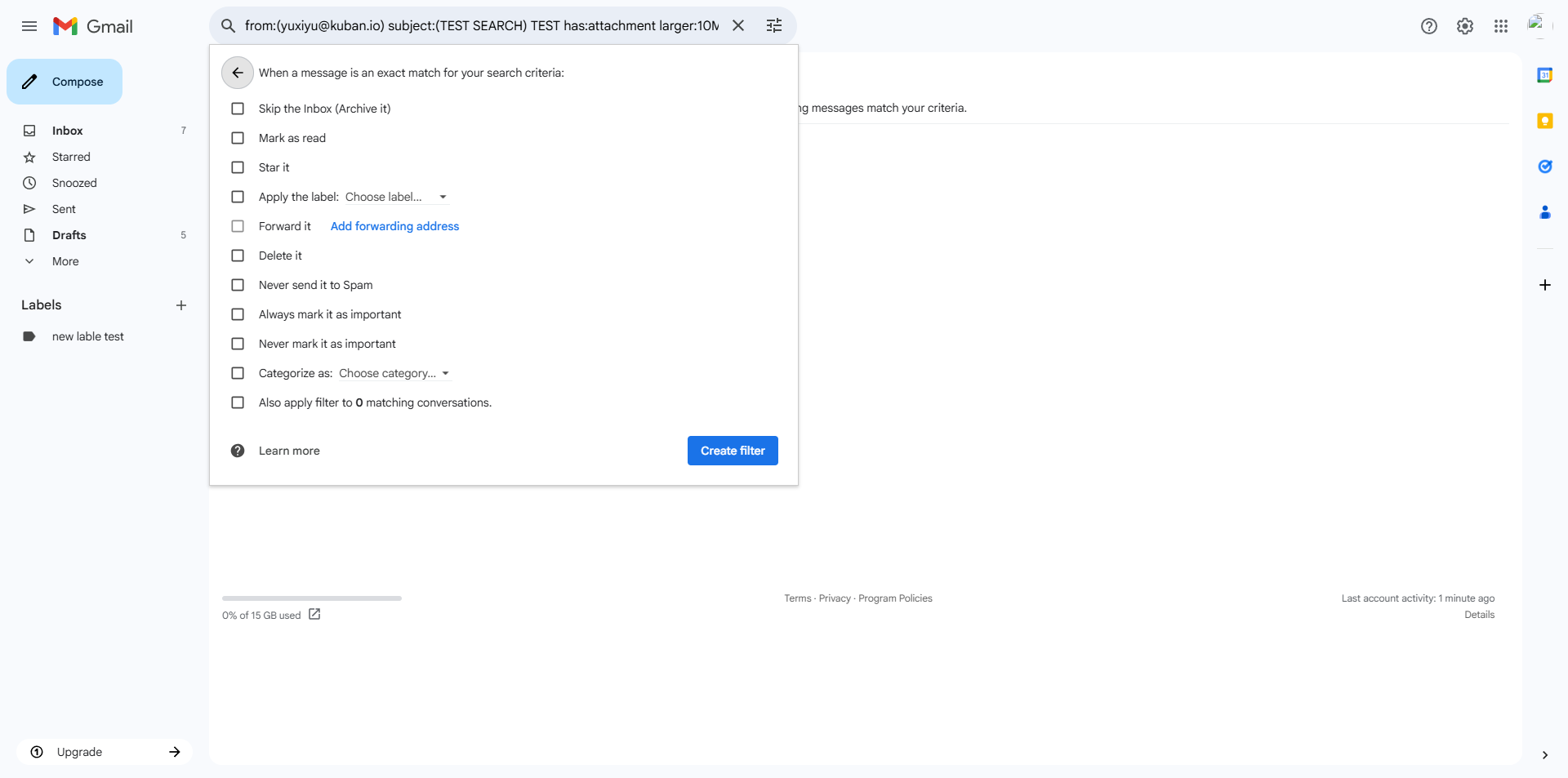Image resolution: width=1568 pixels, height=778 pixels.
Task: Check the Star it option
Action: (238, 167)
